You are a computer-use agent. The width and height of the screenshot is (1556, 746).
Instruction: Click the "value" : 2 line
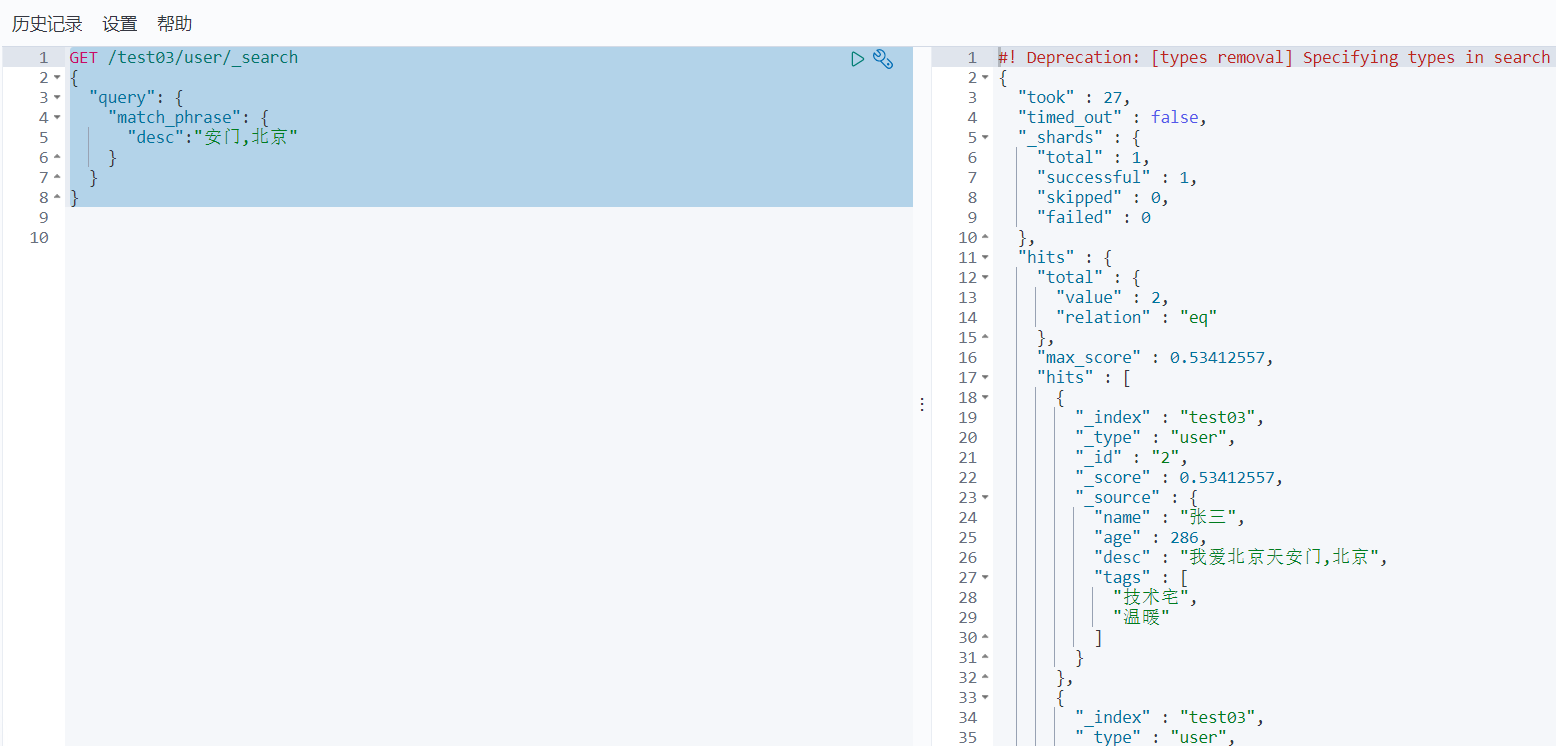click(x=1112, y=298)
